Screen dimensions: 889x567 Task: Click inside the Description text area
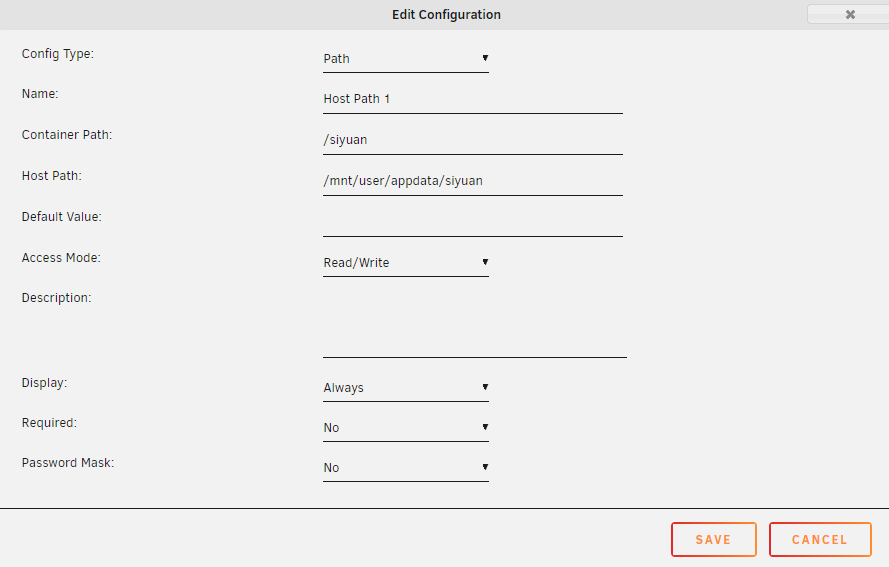(474, 323)
